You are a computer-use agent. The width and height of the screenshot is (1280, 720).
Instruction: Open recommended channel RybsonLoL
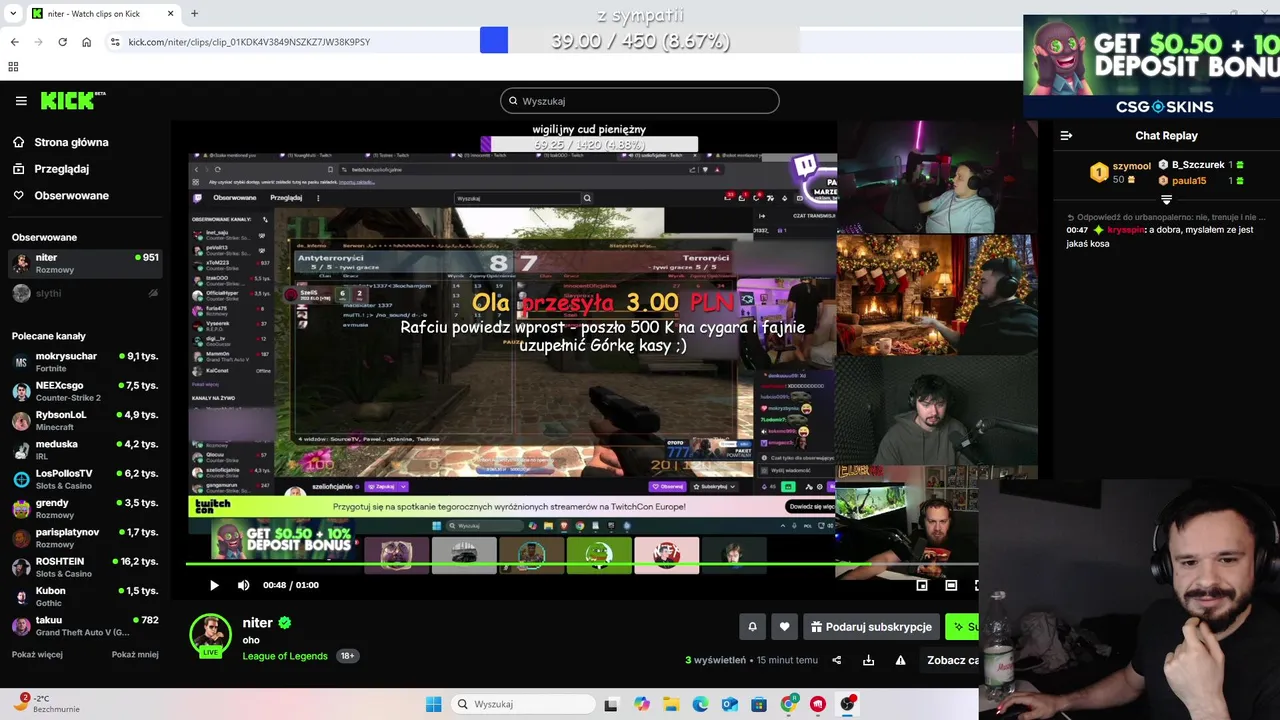85,420
